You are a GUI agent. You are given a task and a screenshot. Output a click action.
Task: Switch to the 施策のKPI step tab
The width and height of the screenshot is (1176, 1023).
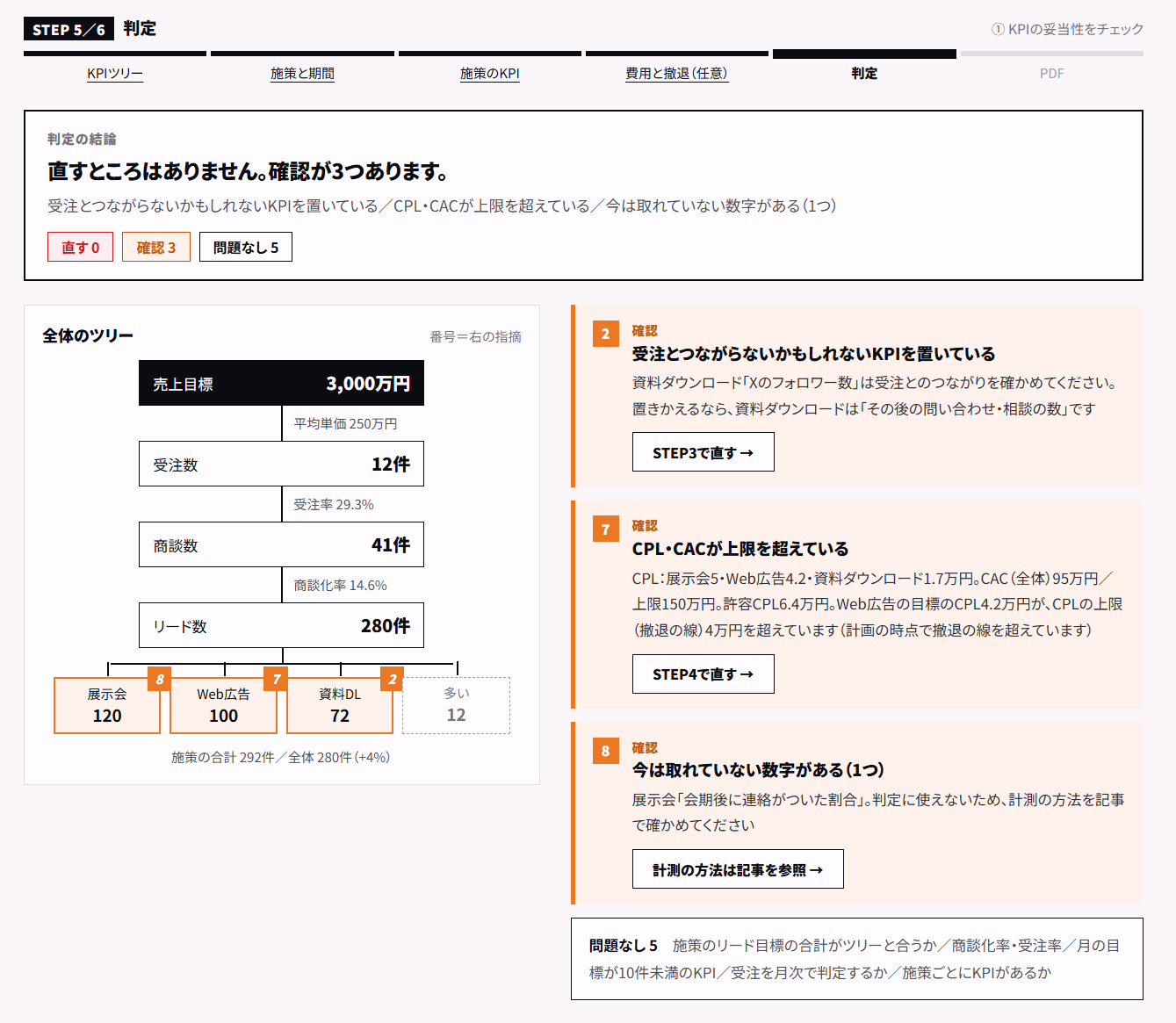(490, 74)
